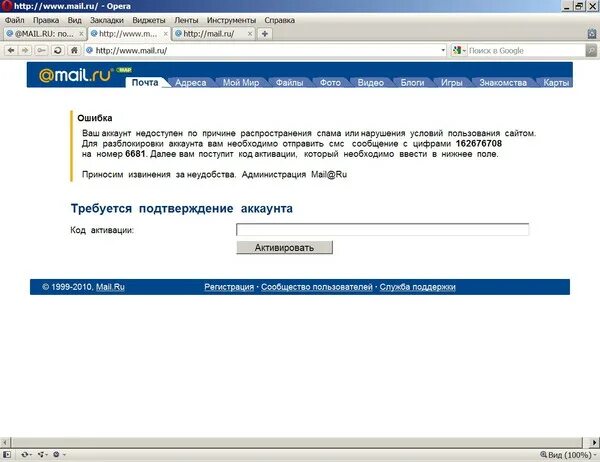Click the Поиск в Google search field
Viewport: 600px width, 462px height.
526,51
